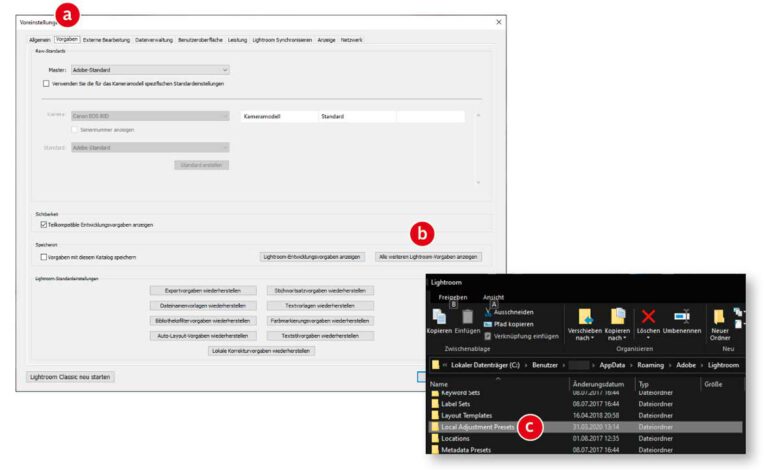The width and height of the screenshot is (780, 470).
Task: Click Roaming in Explorer breadcrumb path
Action: point(650,365)
